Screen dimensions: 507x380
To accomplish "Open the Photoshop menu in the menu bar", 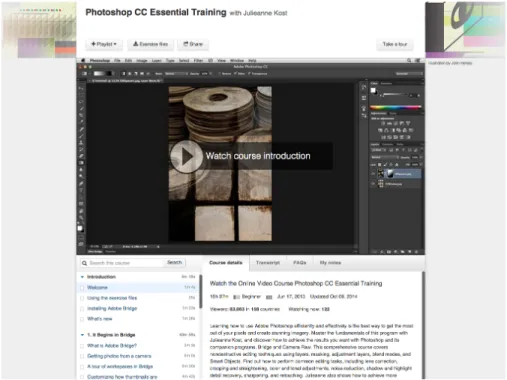I will coord(100,60).
